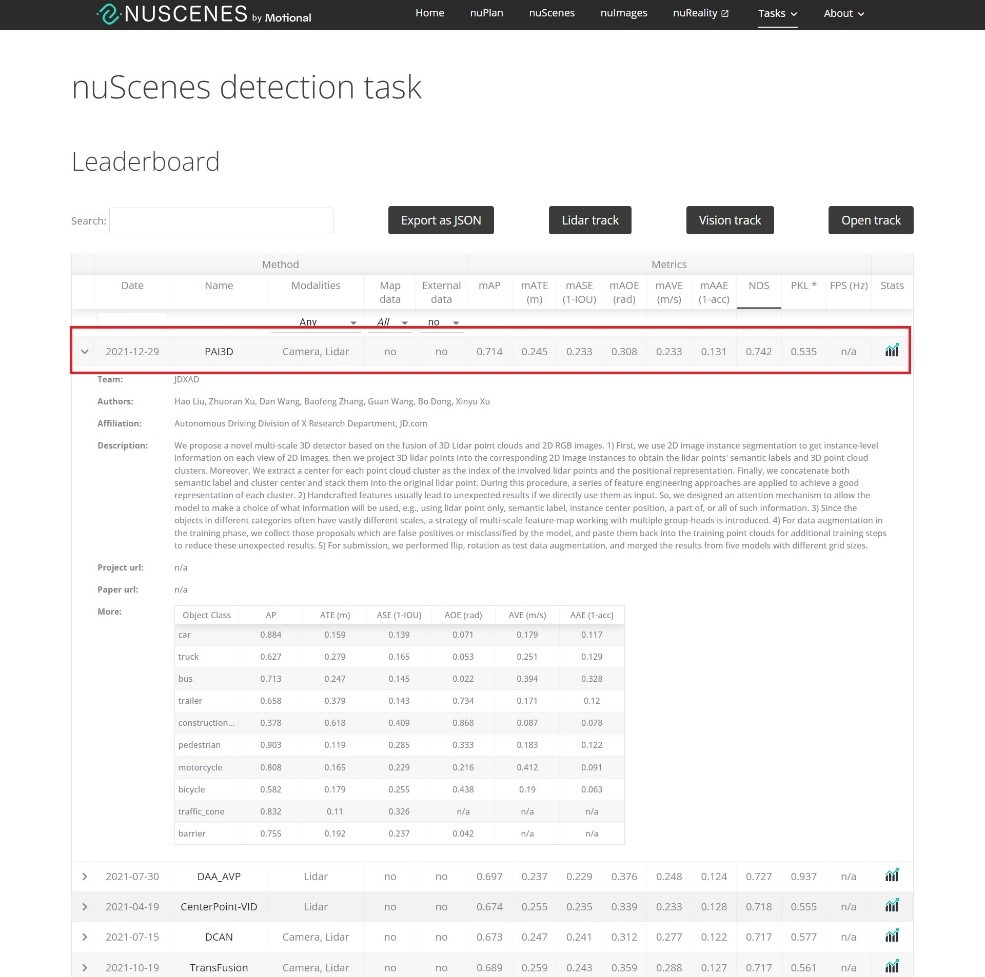Open stats chart icon for CenterPoint-VID
The width and height of the screenshot is (985, 977).
click(x=891, y=906)
